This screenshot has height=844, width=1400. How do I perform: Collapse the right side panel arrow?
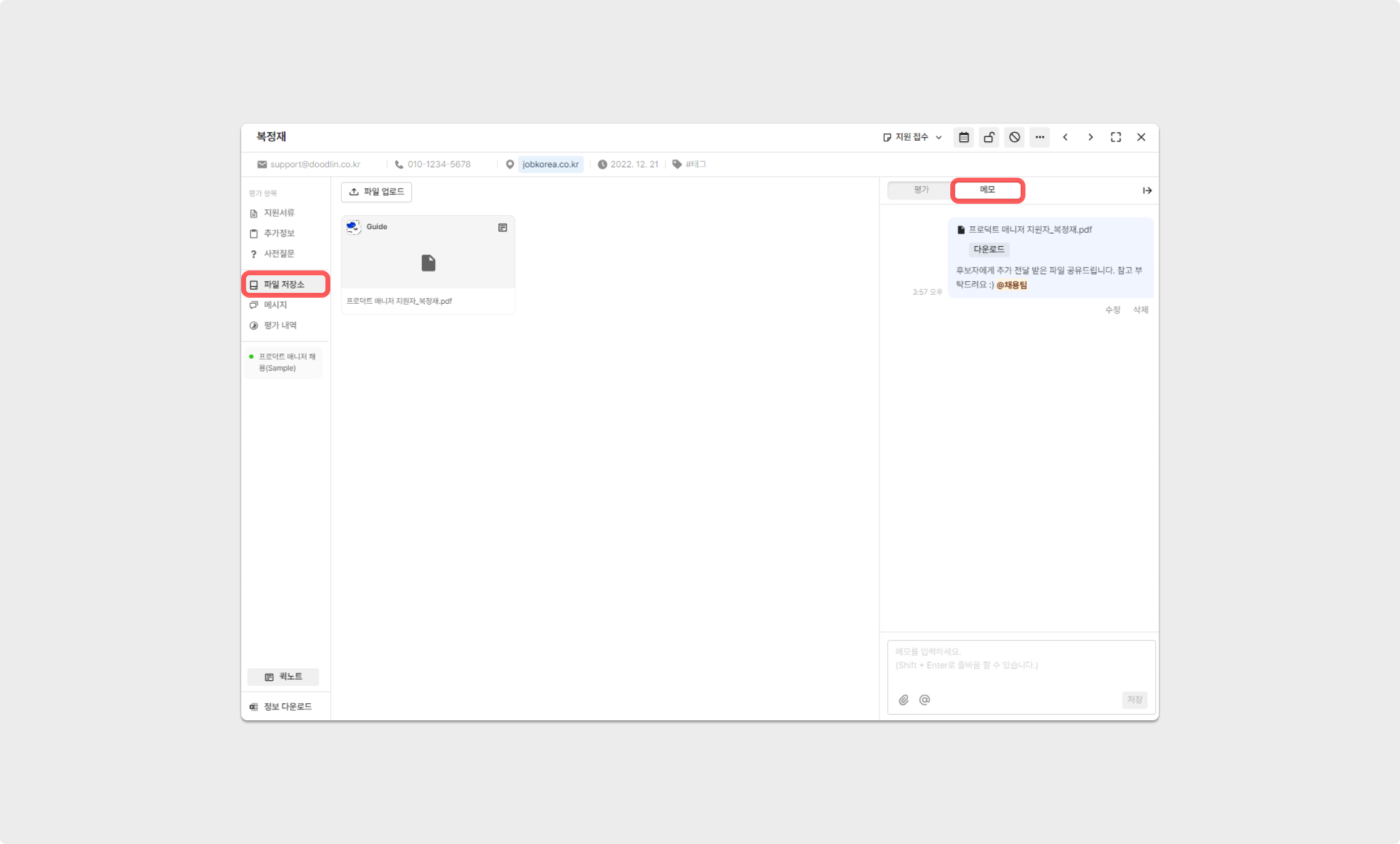click(1147, 190)
